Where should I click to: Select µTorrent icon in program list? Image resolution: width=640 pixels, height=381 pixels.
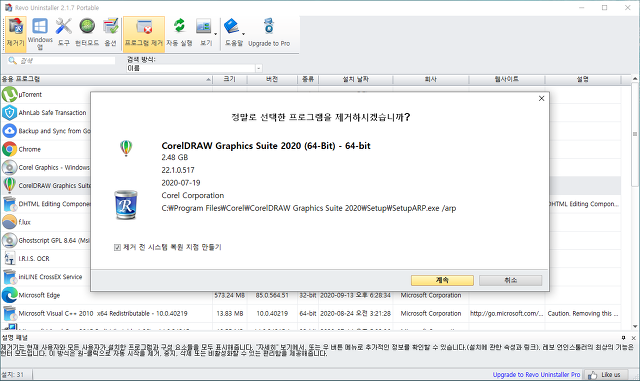9,94
